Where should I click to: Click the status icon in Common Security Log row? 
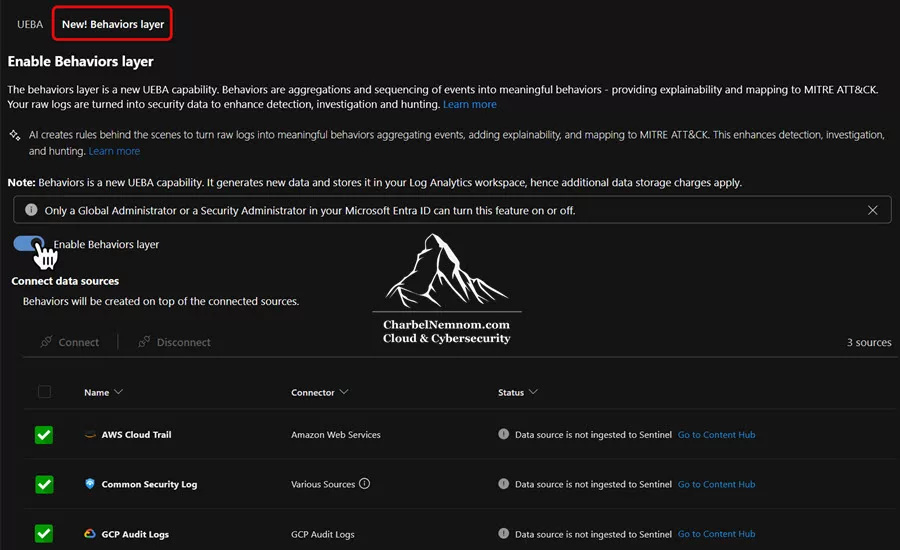click(503, 483)
